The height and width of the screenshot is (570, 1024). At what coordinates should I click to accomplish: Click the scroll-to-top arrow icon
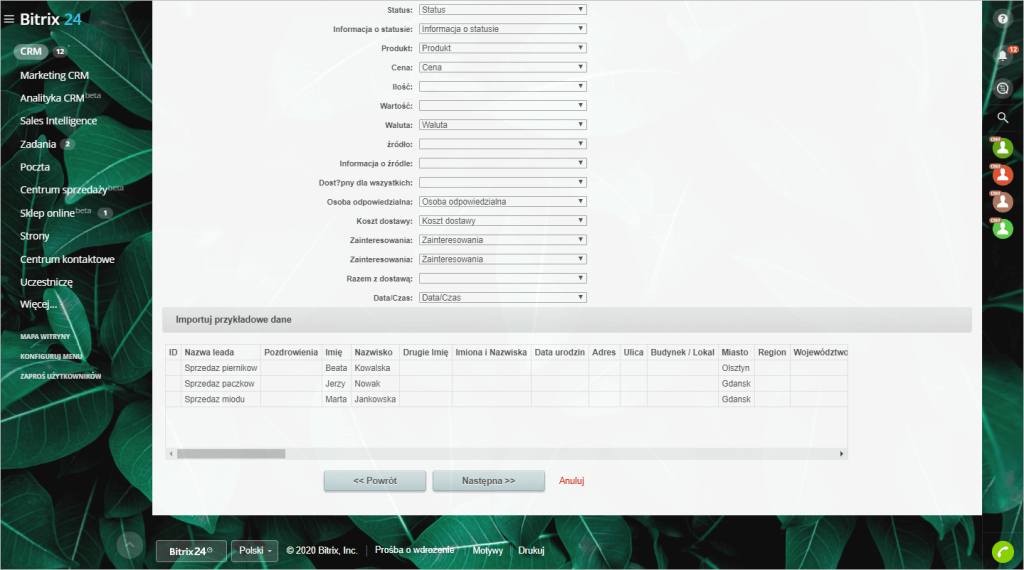pyautogui.click(x=129, y=545)
